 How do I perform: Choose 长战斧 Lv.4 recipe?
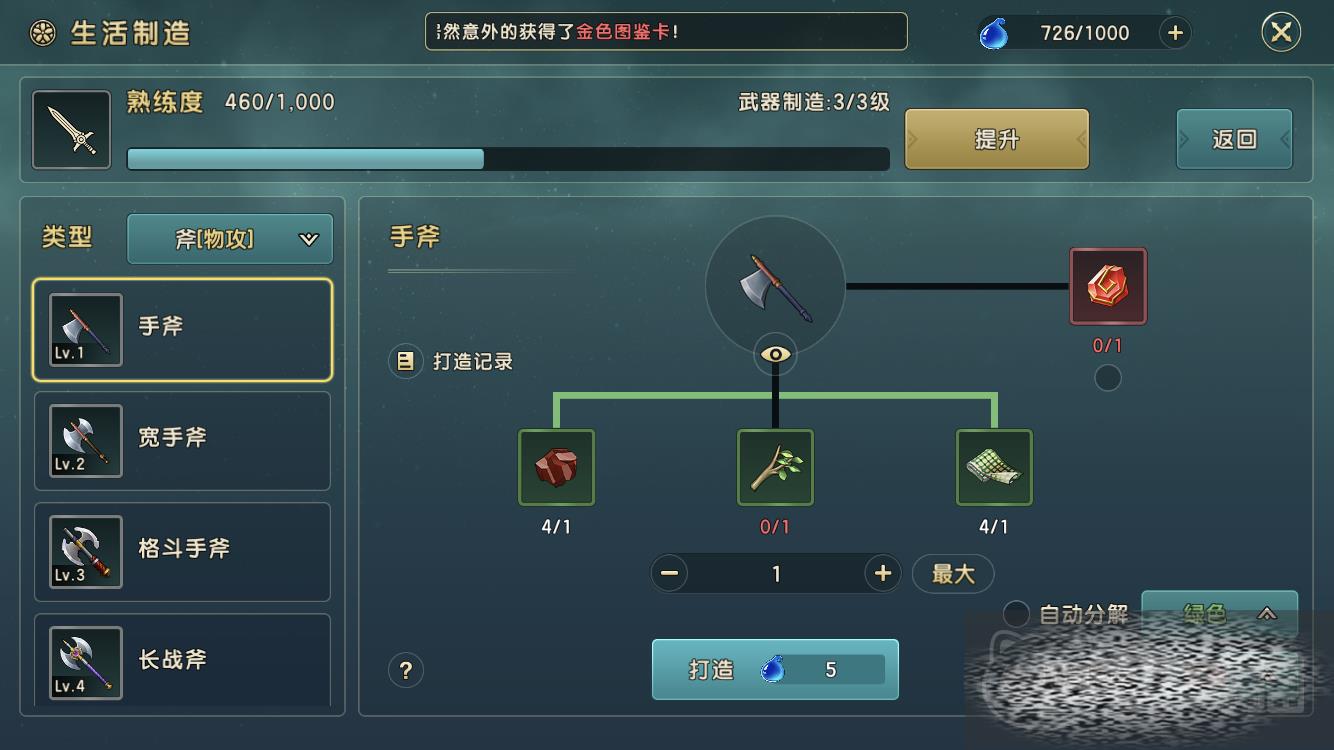(182, 660)
